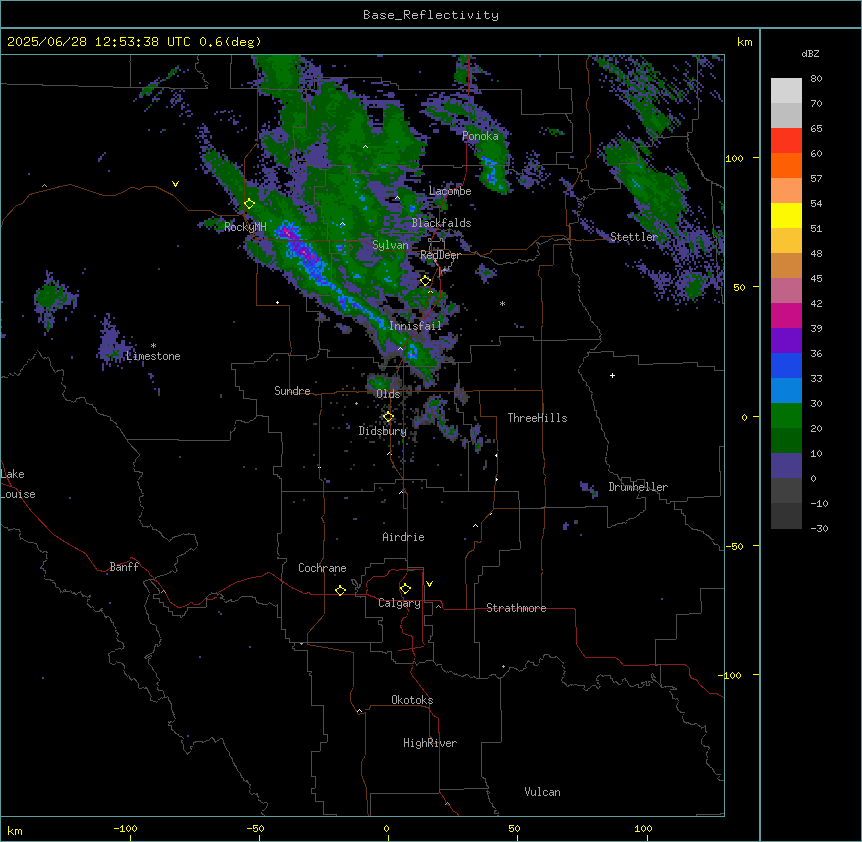Click the asterisk marker east of RedDeer

(x=502, y=303)
